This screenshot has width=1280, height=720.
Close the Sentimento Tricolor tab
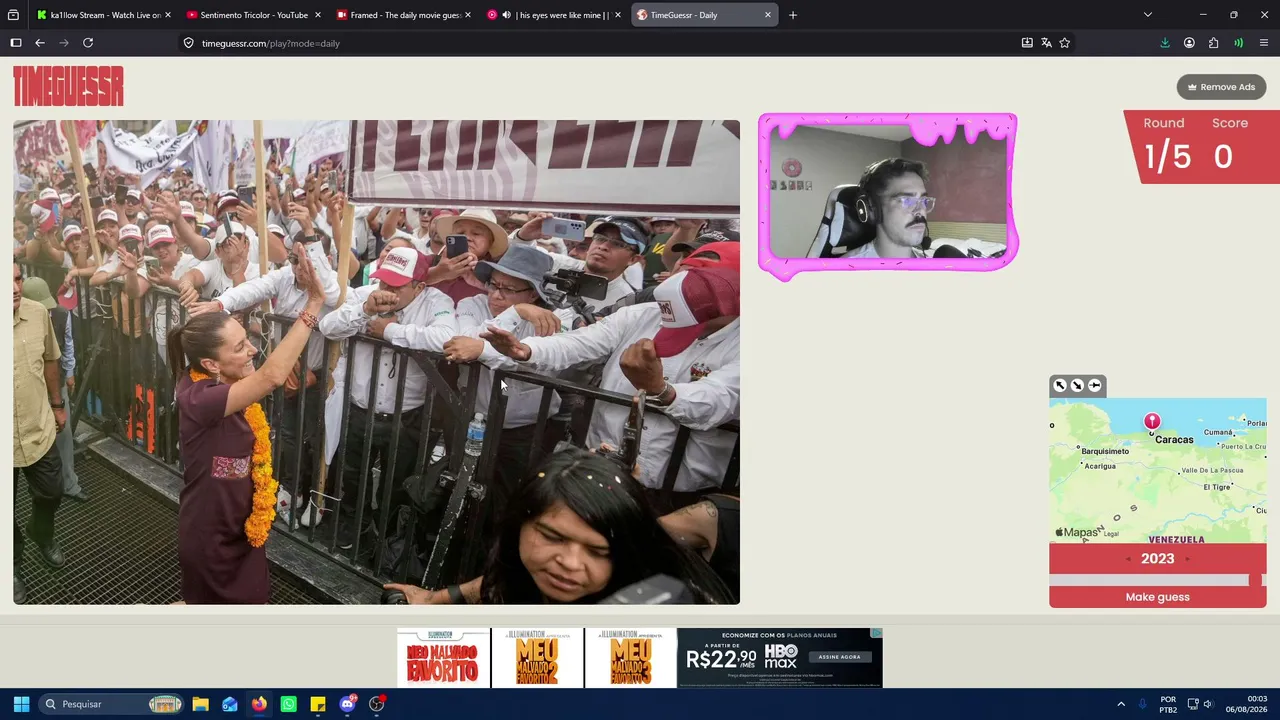point(317,15)
